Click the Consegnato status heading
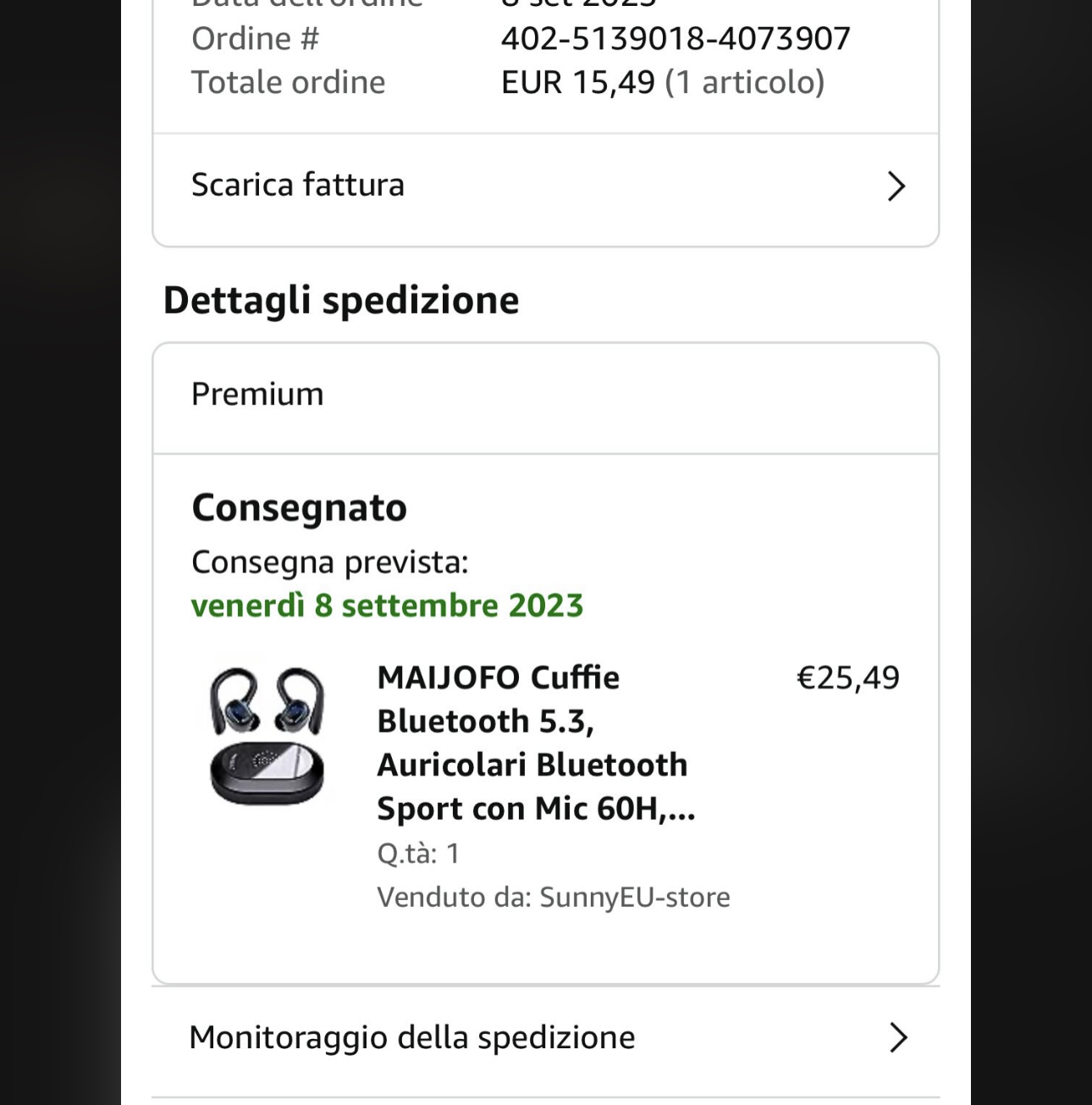 tap(300, 508)
